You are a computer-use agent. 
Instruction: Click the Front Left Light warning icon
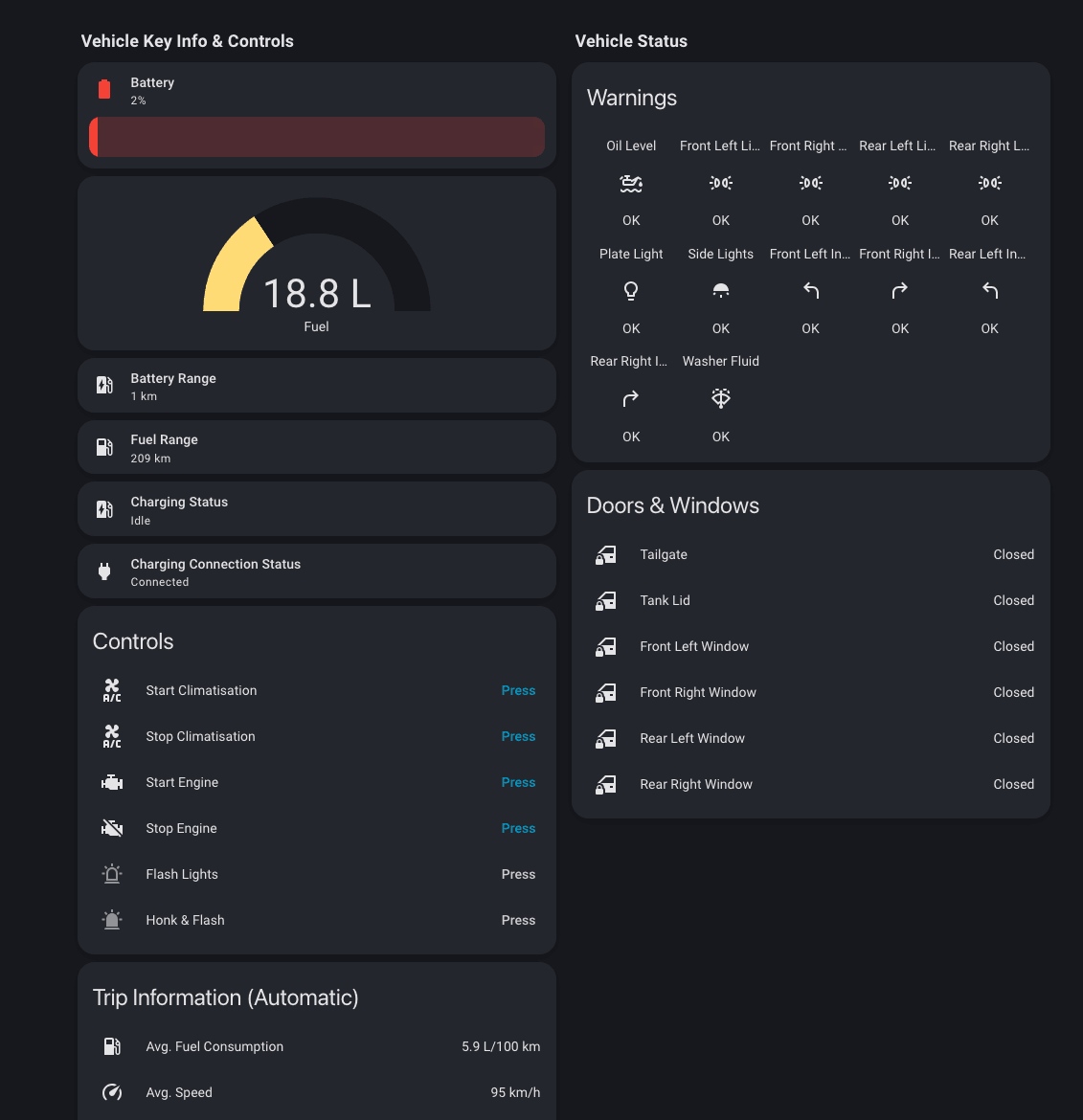(x=720, y=183)
